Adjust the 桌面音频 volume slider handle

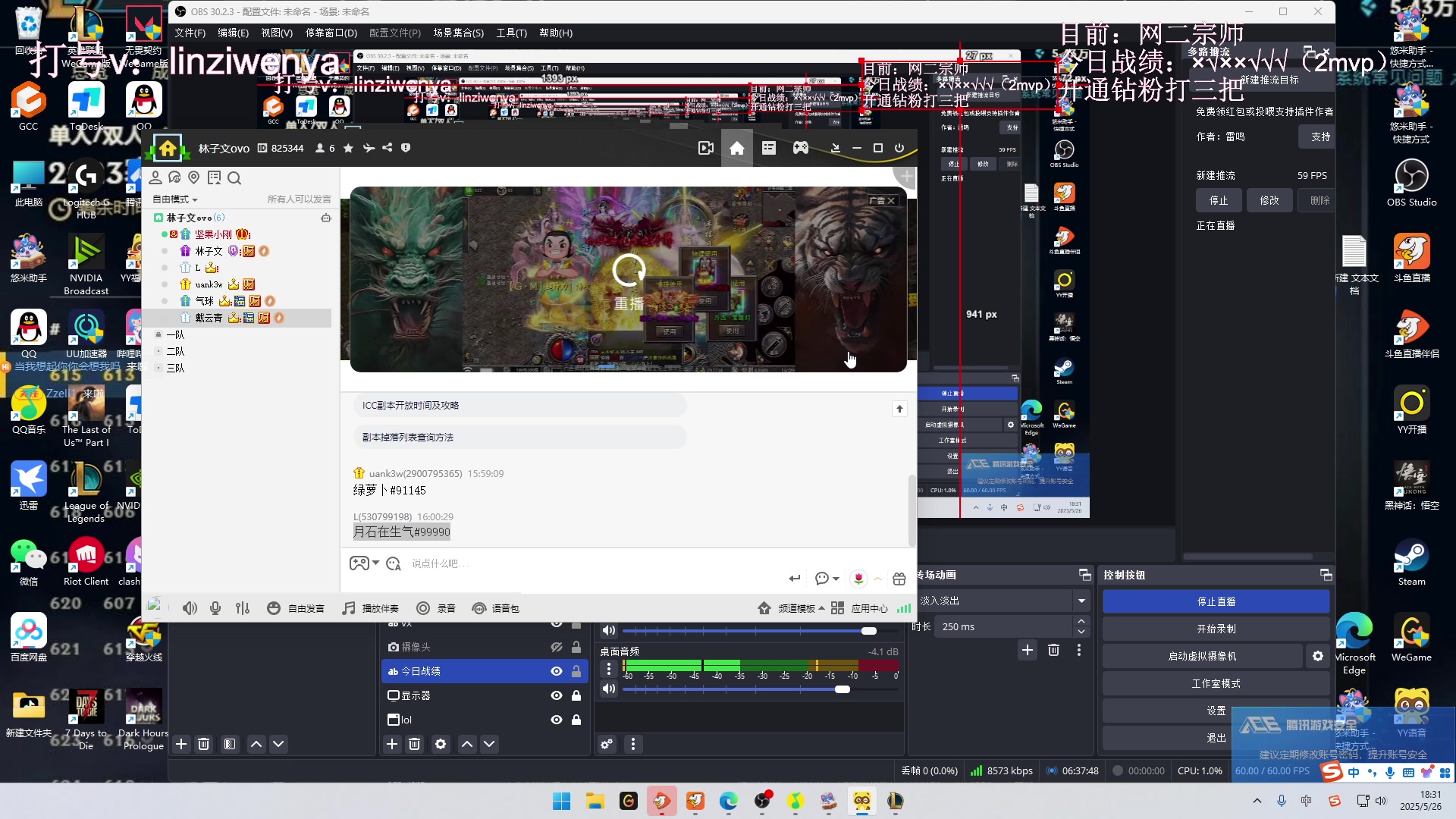coord(843,689)
